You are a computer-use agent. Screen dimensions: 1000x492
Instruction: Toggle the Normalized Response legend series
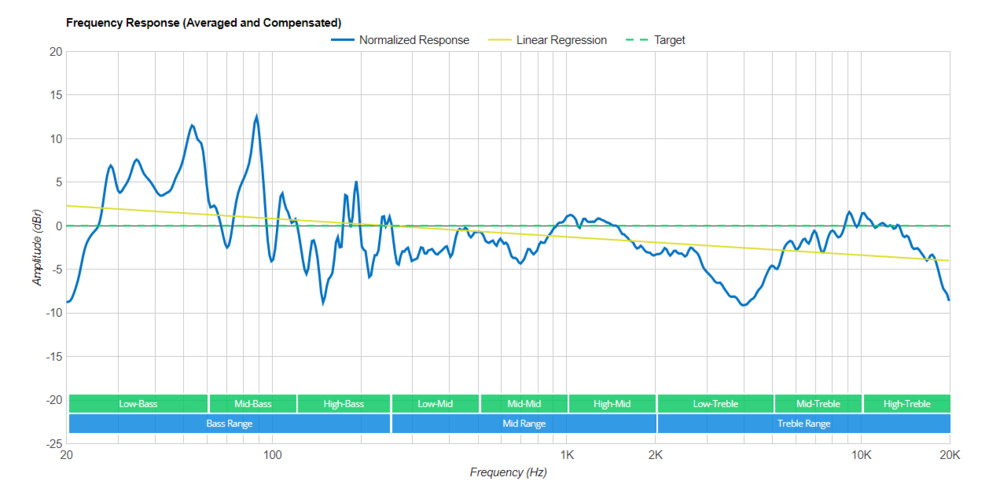413,40
